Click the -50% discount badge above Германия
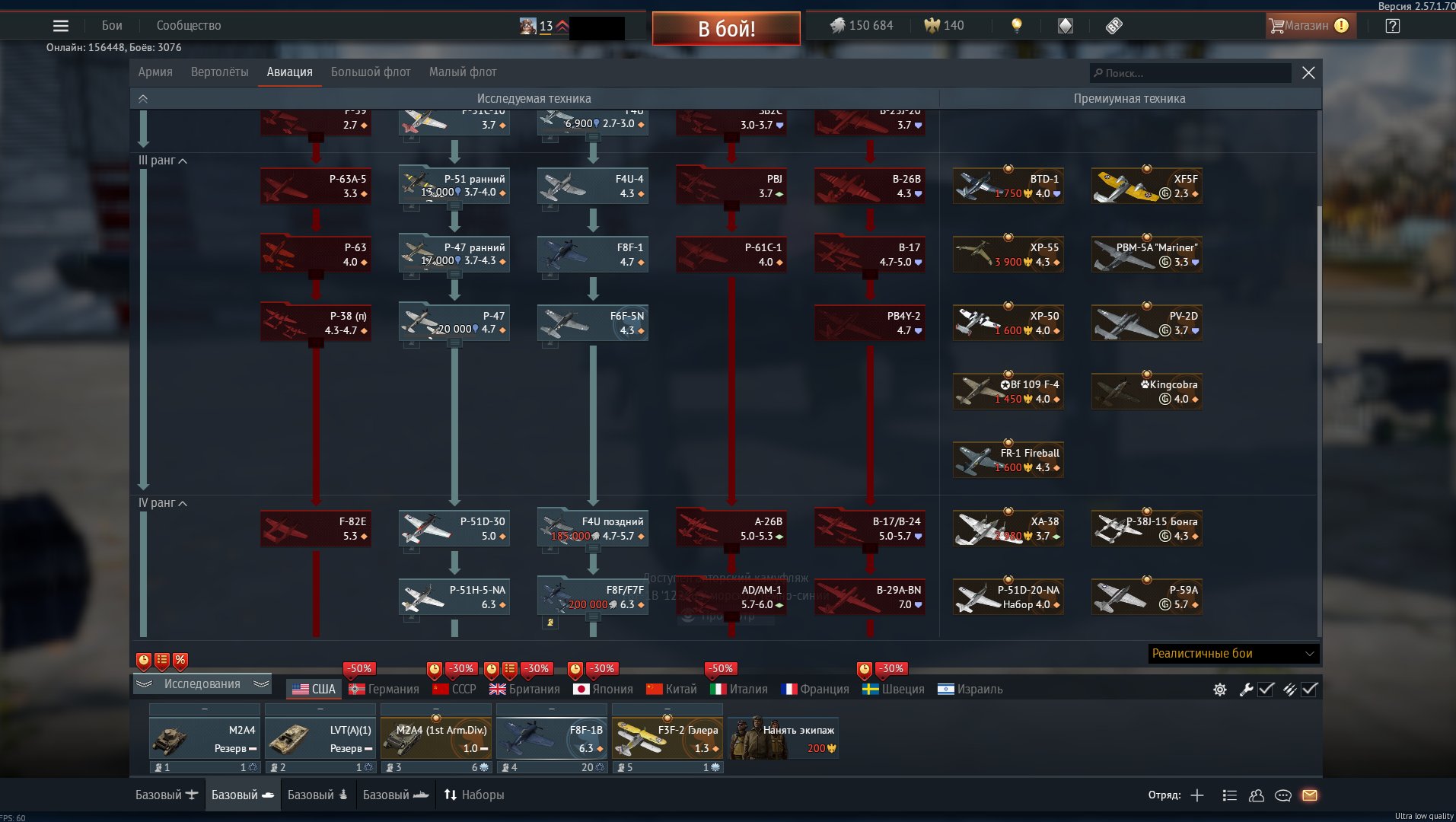Screen dimensions: 1456x822 360,669
